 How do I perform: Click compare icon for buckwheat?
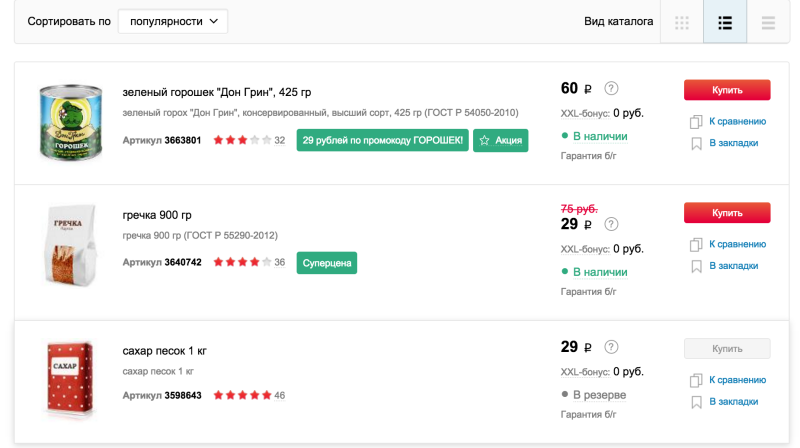[696, 244]
